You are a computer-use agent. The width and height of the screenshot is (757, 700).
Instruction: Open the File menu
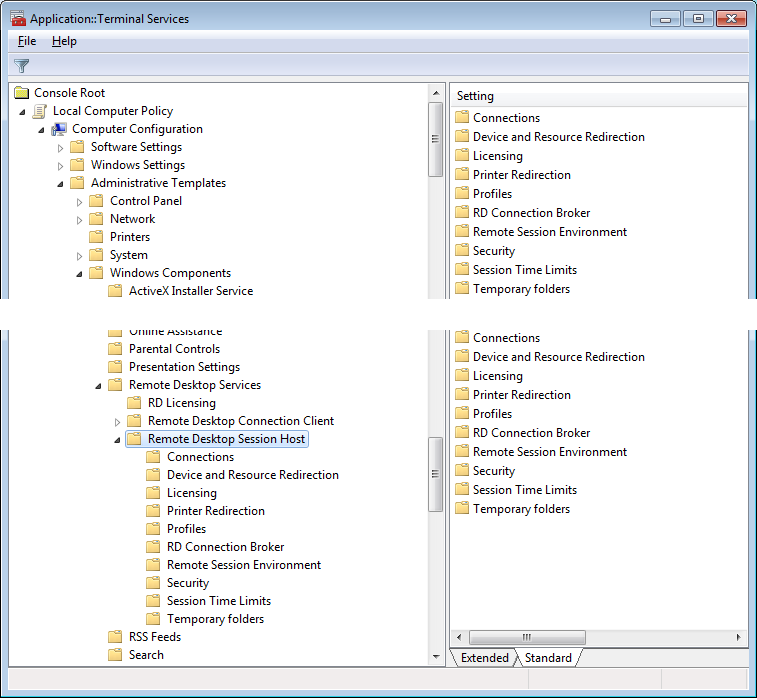point(27,41)
